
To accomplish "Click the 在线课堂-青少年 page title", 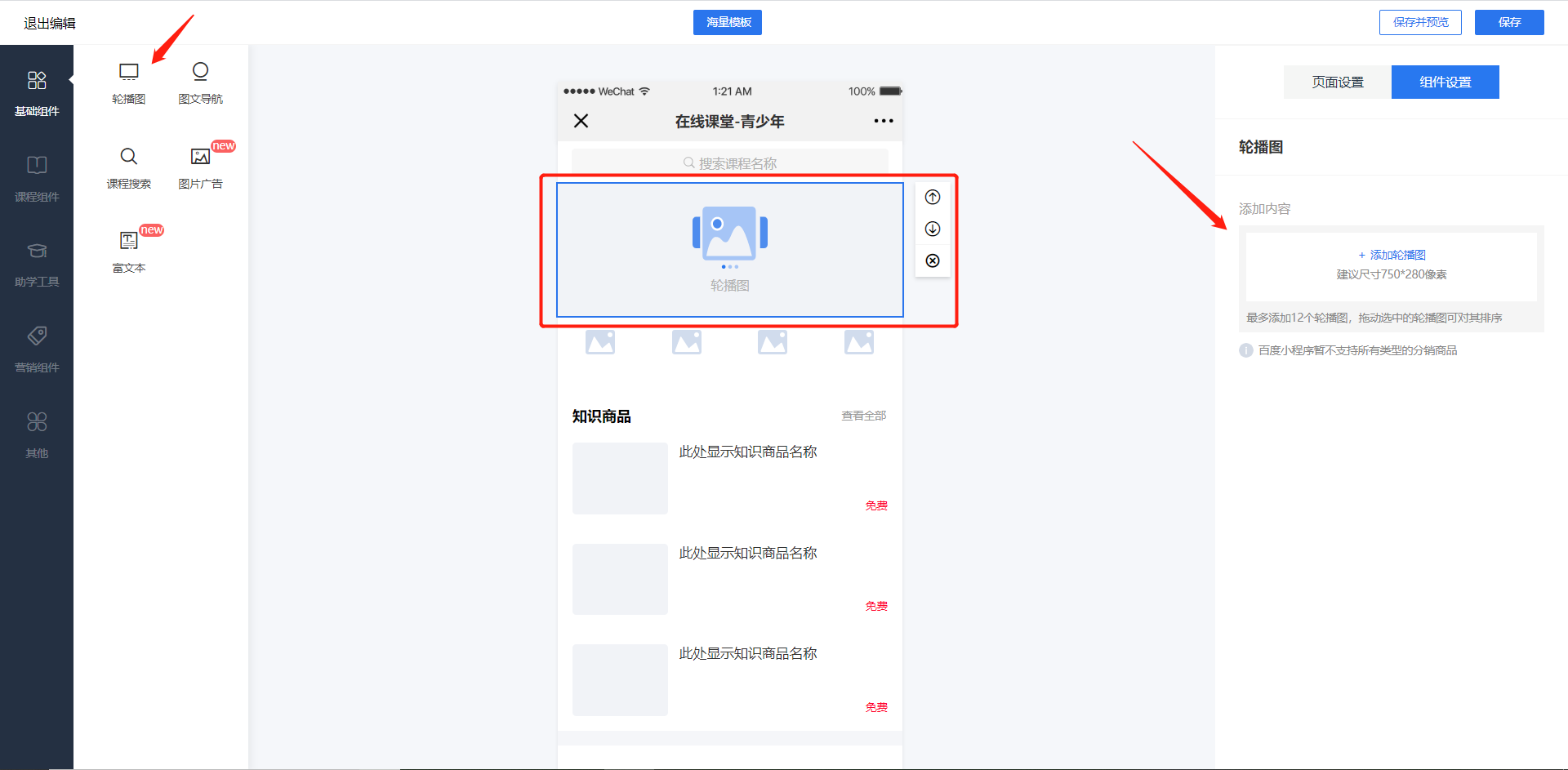I will point(730,121).
